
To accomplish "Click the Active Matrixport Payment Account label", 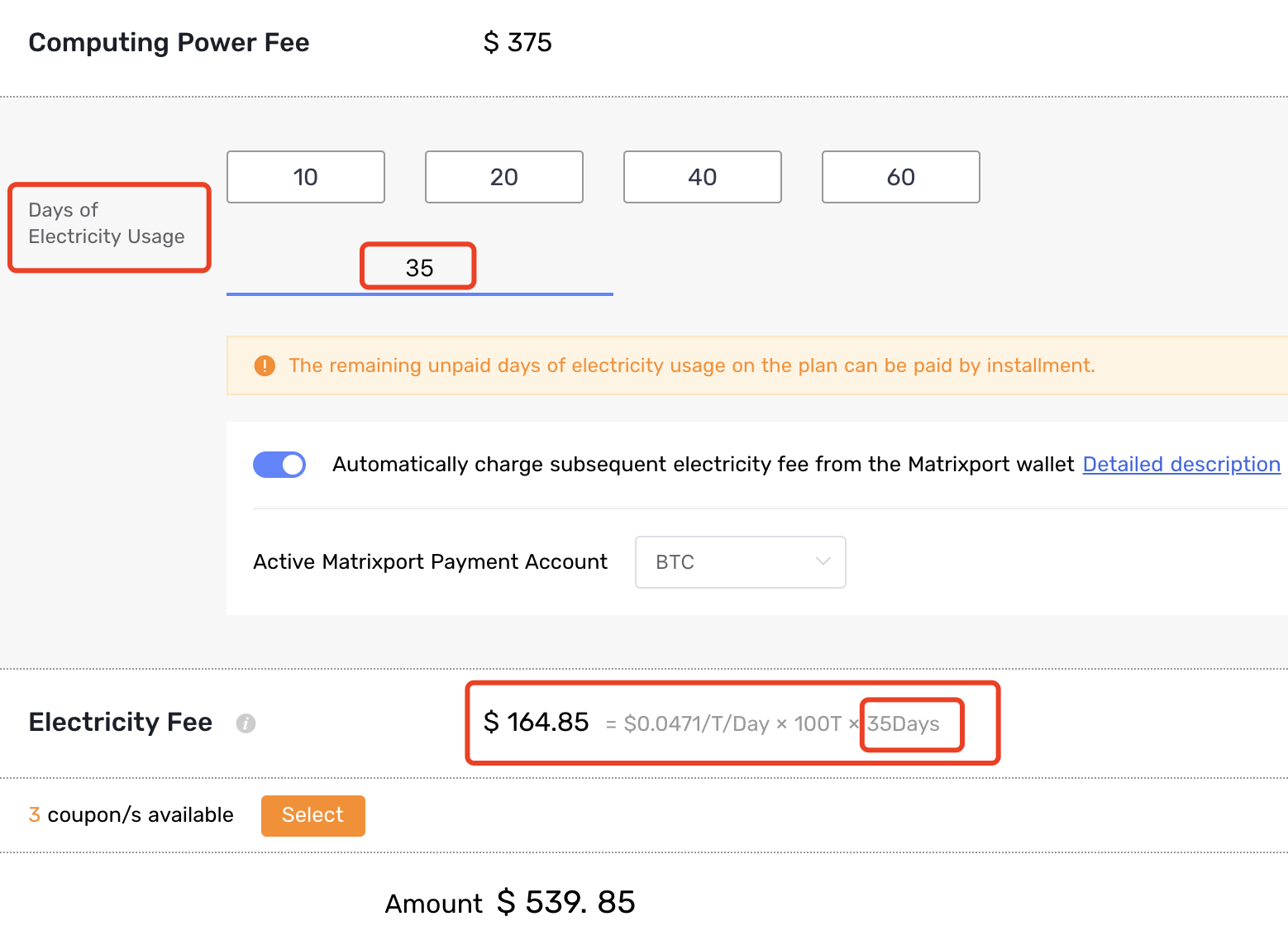I will [x=431, y=562].
